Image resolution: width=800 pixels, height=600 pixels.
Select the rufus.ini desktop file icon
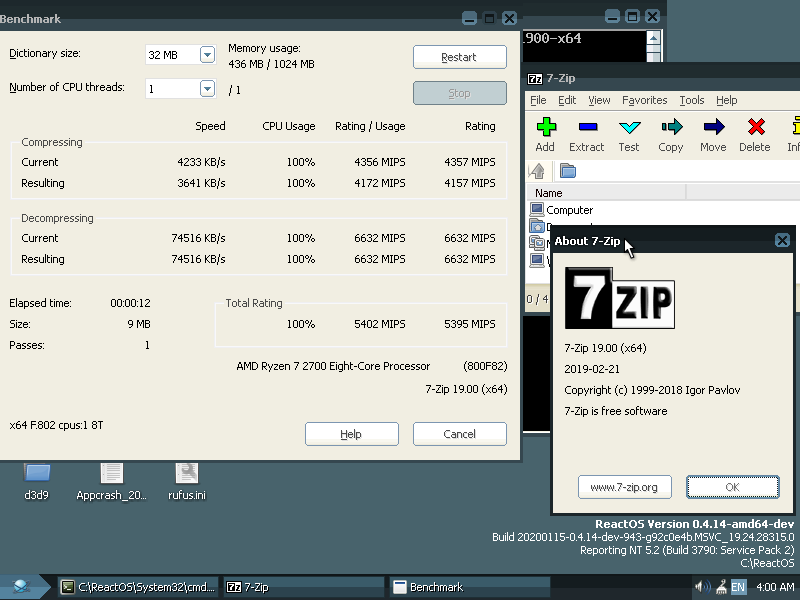[x=187, y=481]
